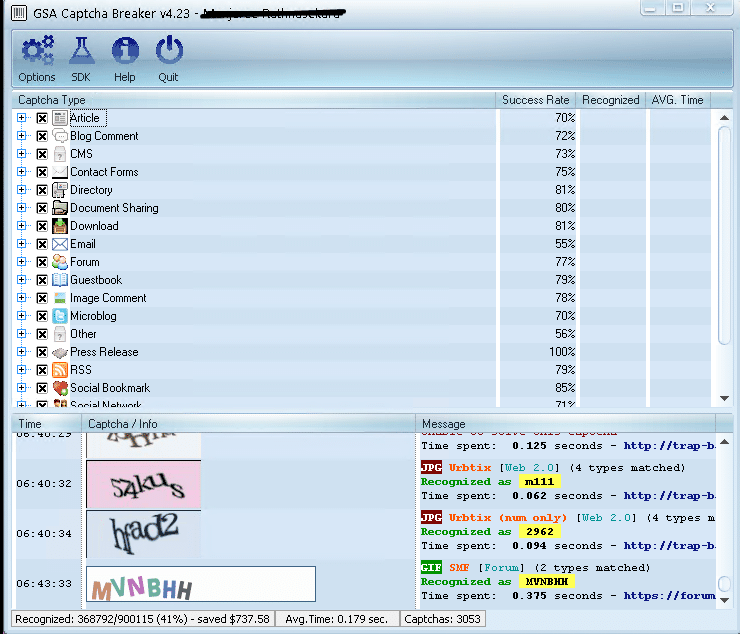Open the trap-b link after 0.062 seconds

click(669, 496)
